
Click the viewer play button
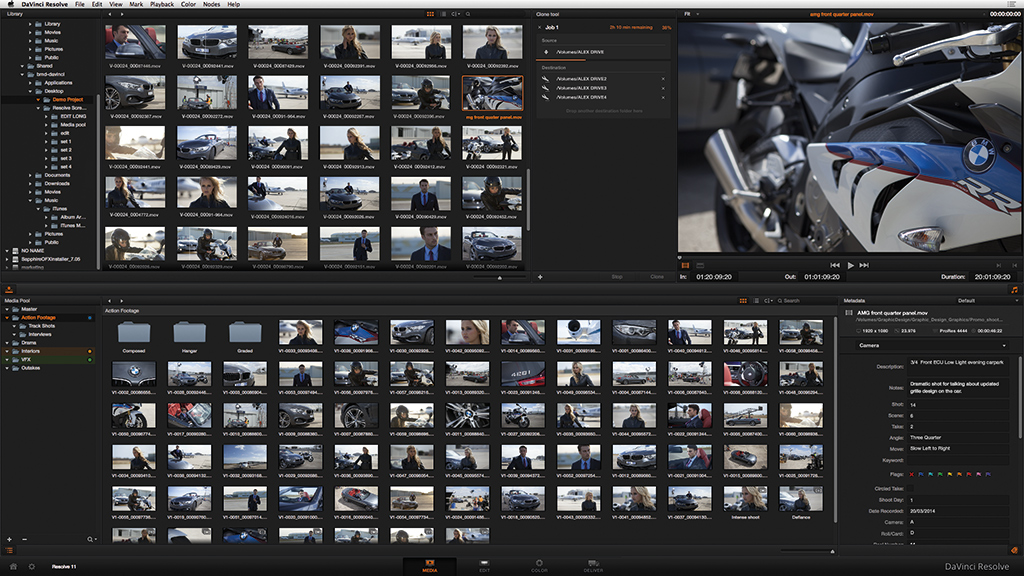[850, 265]
